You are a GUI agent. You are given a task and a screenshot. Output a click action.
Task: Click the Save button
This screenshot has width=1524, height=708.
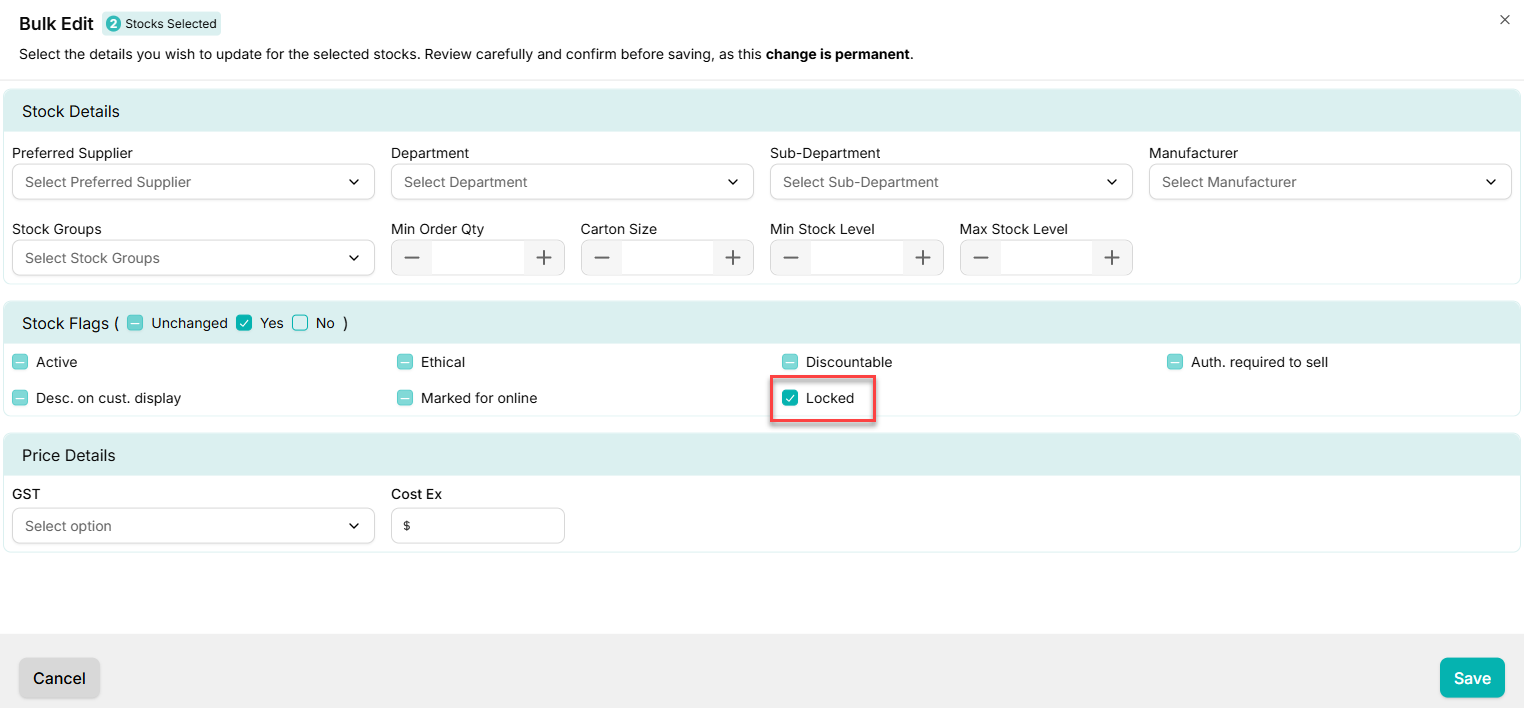pyautogui.click(x=1471, y=678)
